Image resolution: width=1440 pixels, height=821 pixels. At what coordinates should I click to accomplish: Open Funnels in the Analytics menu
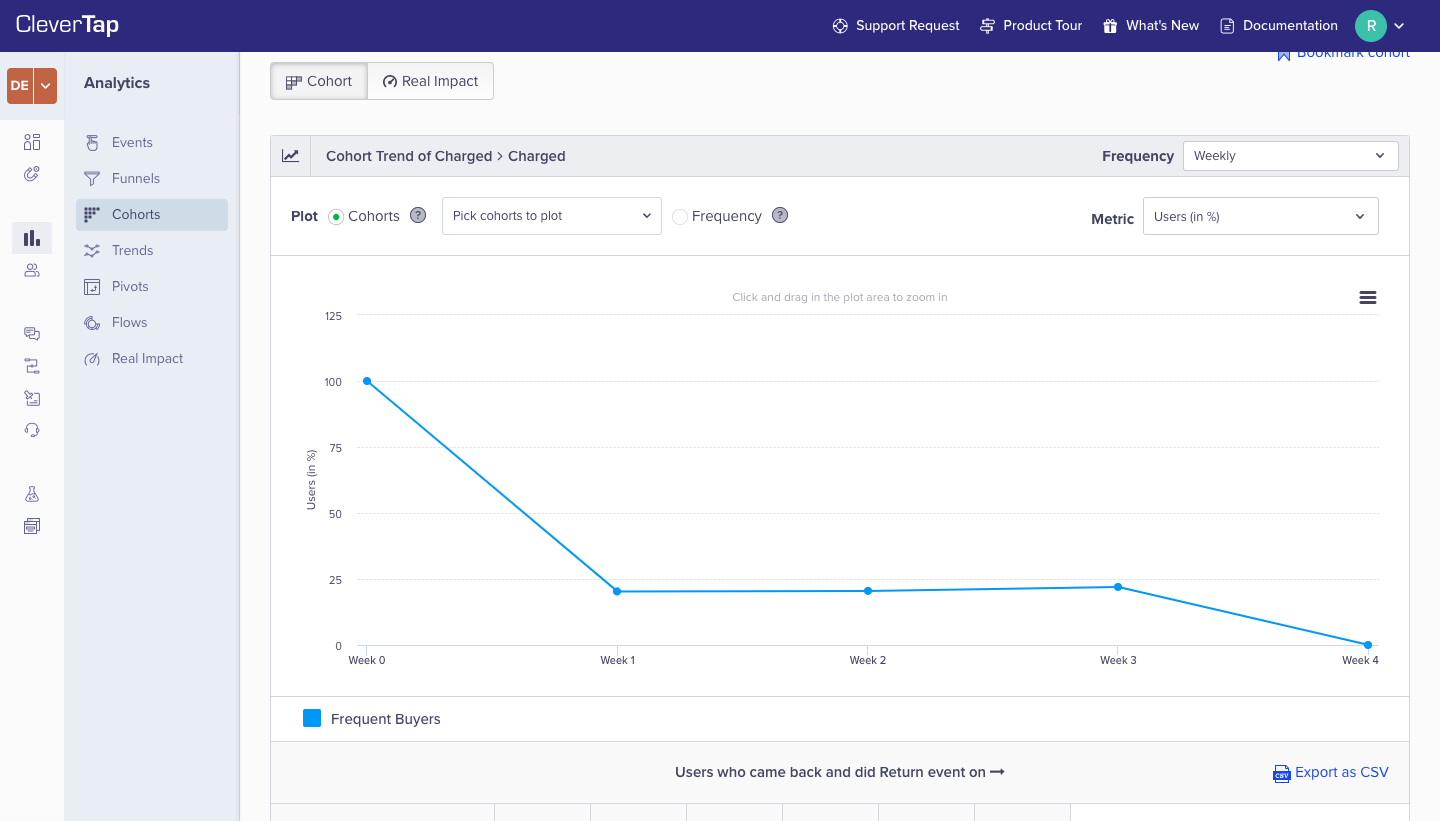point(136,178)
